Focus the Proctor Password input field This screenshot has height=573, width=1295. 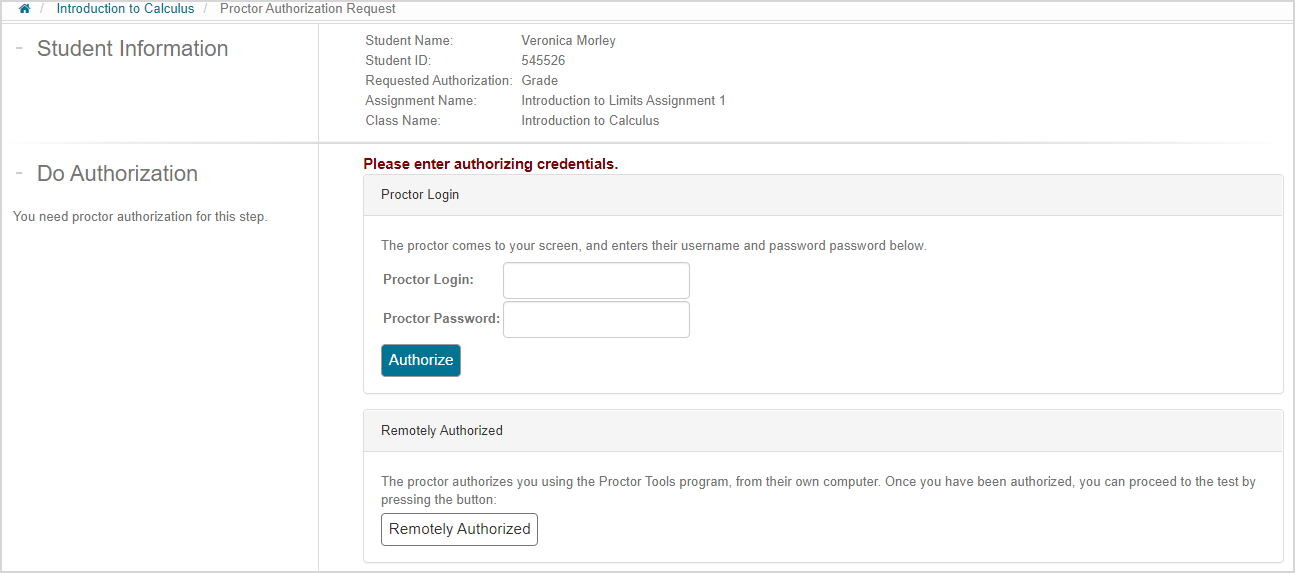[596, 320]
